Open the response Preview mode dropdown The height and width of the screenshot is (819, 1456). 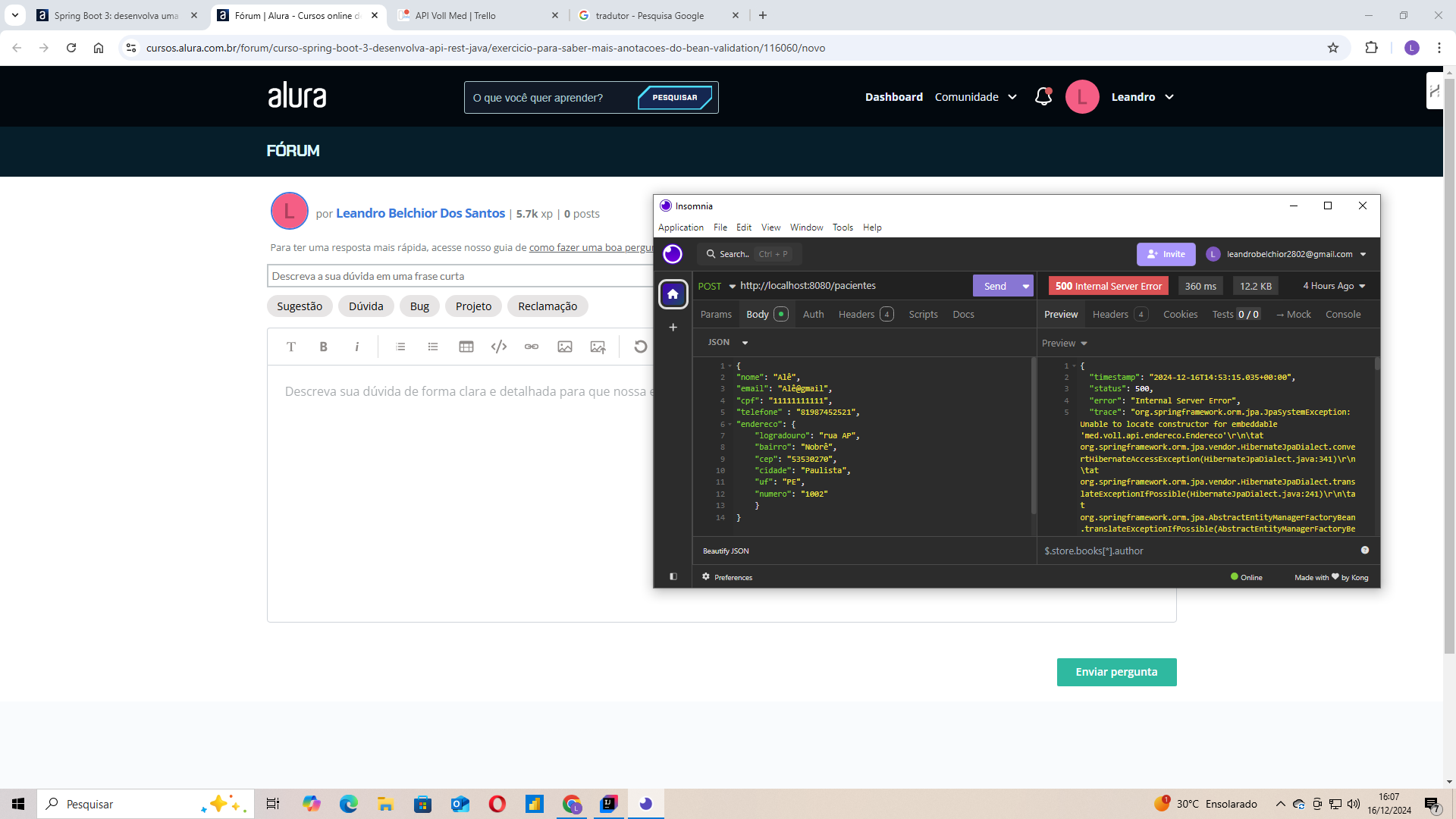[x=1065, y=344]
